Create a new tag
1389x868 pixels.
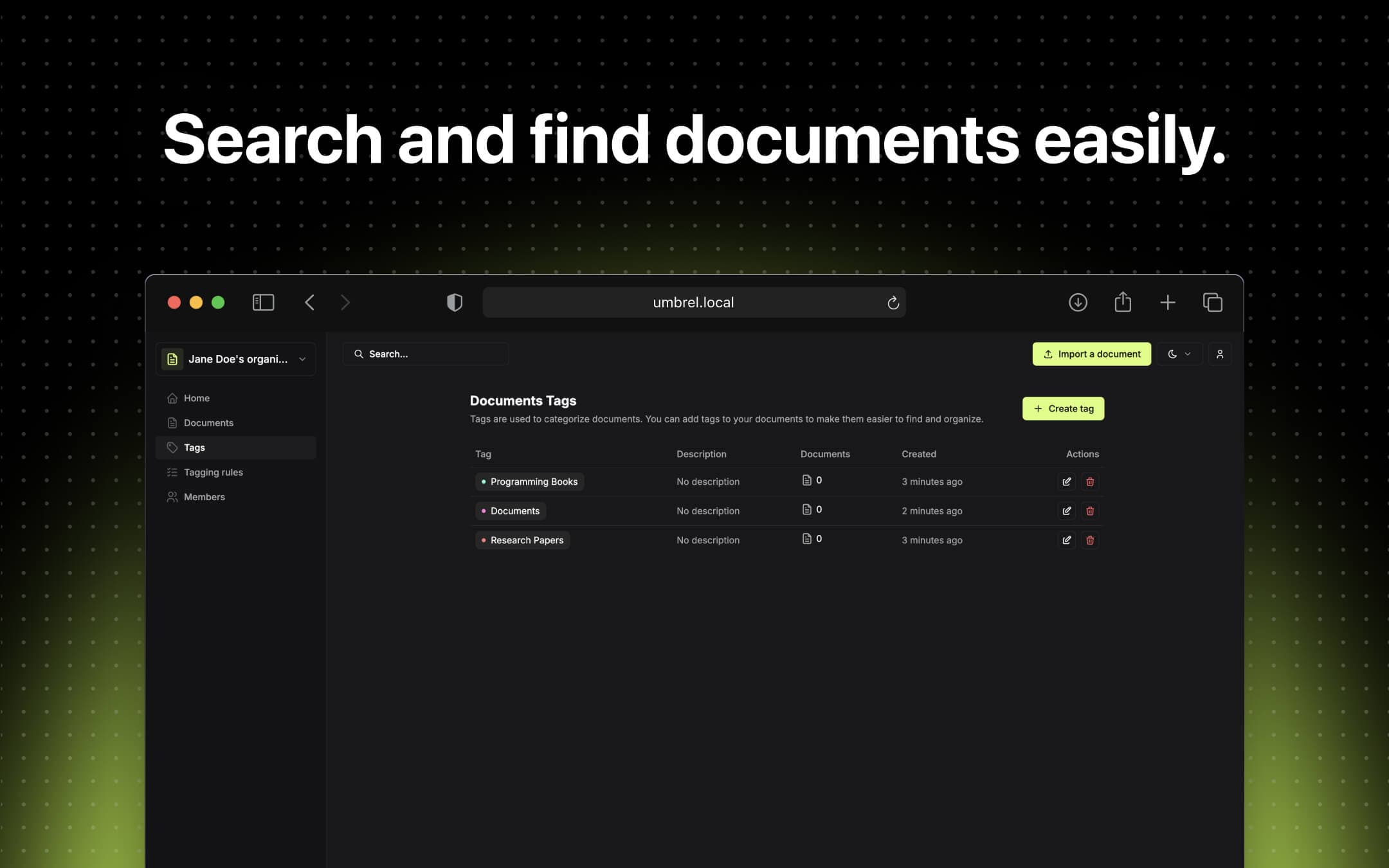1062,408
